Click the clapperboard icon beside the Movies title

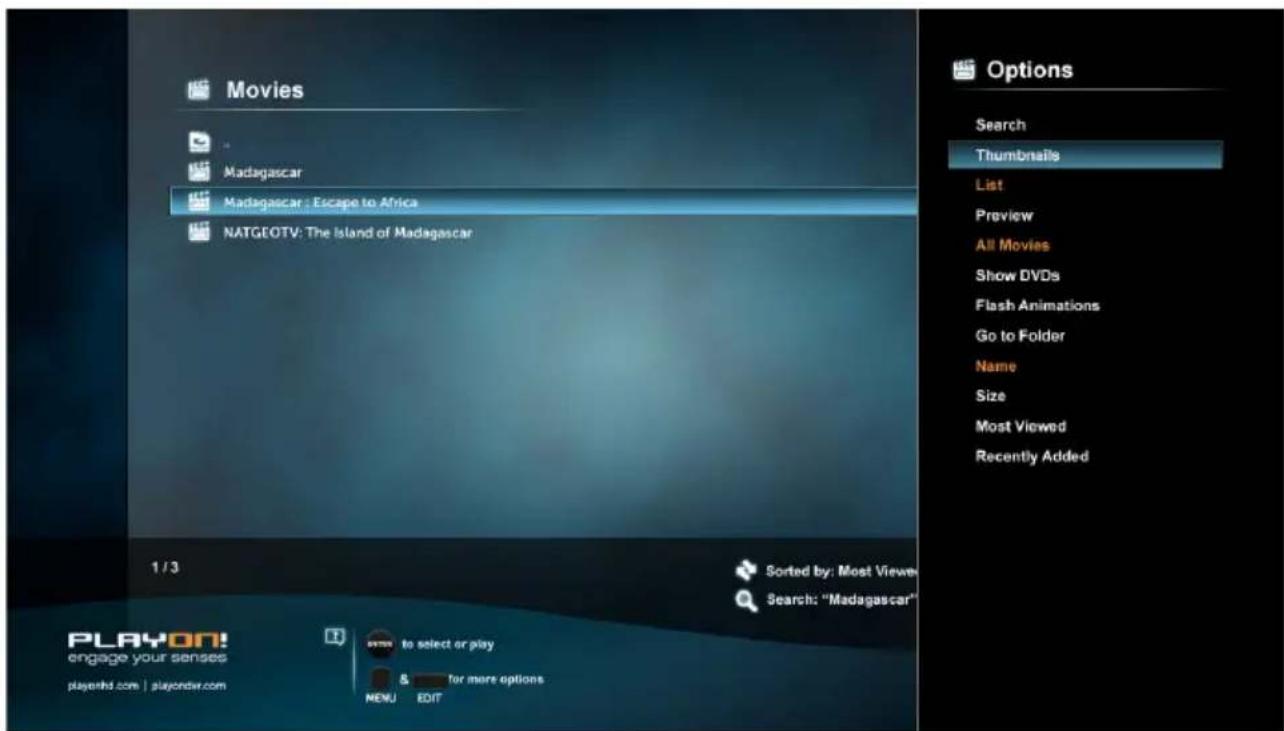(198, 91)
